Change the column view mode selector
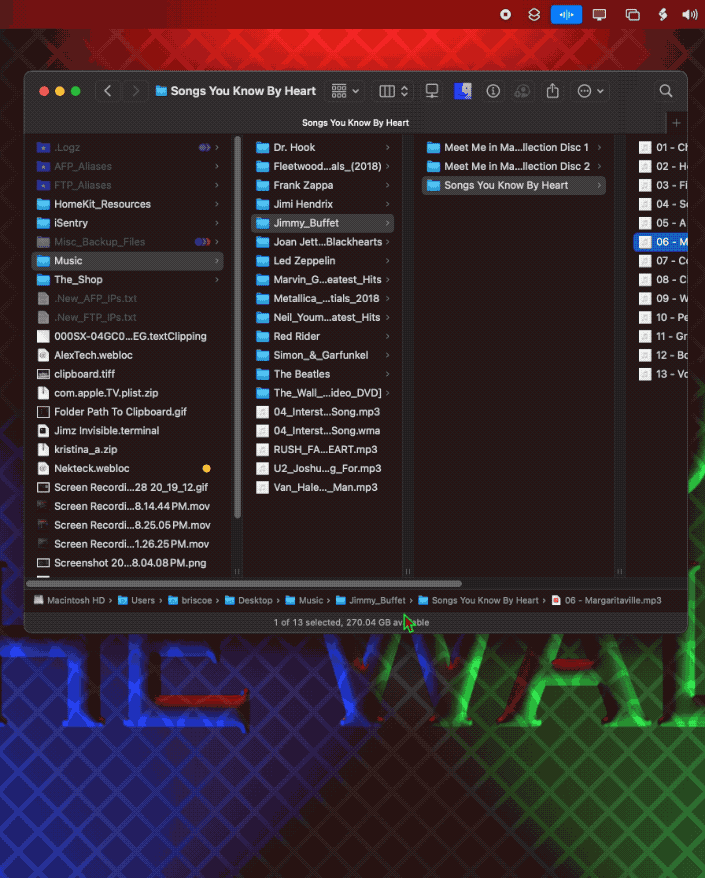The image size is (705, 878). coord(393,91)
